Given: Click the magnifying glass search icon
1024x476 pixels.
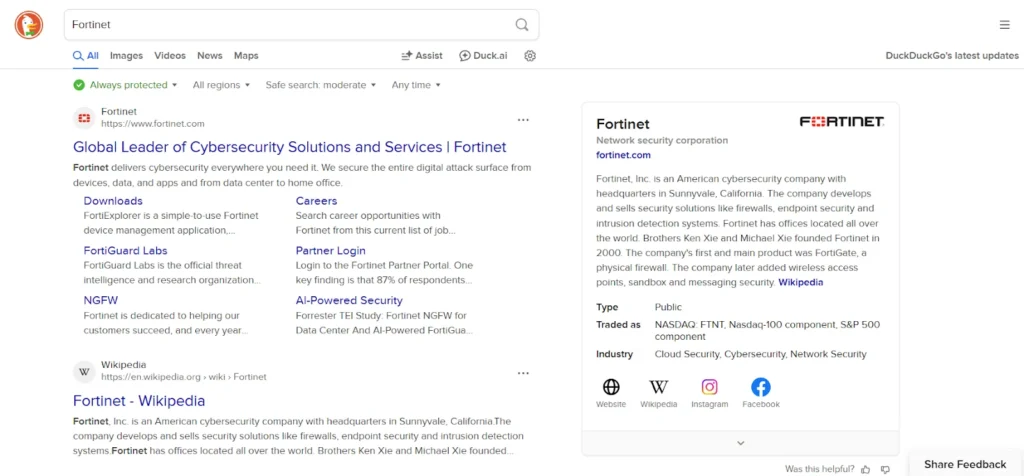Looking at the screenshot, I should click(x=522, y=25).
